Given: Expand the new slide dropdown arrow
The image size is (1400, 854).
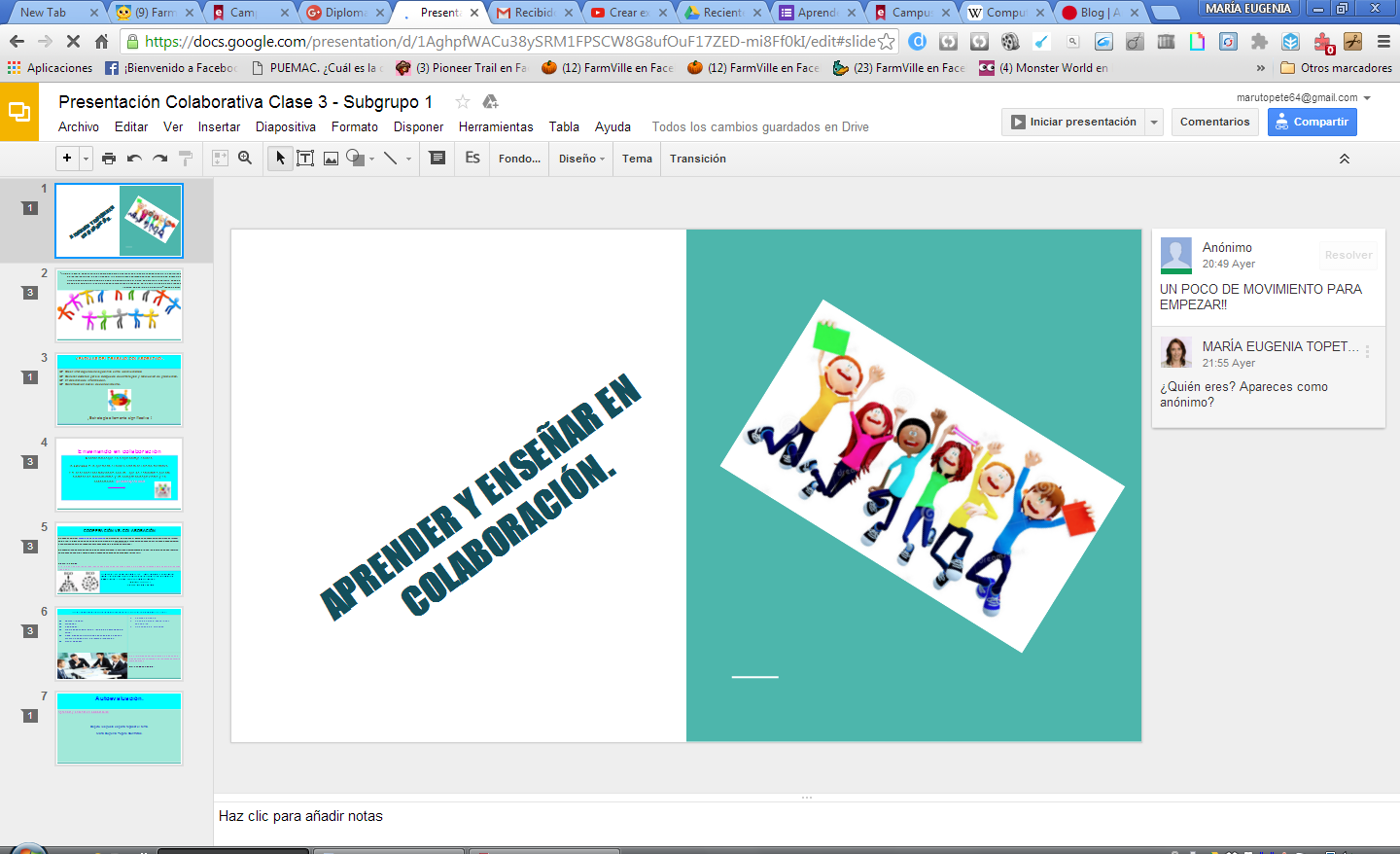Looking at the screenshot, I should tap(87, 159).
